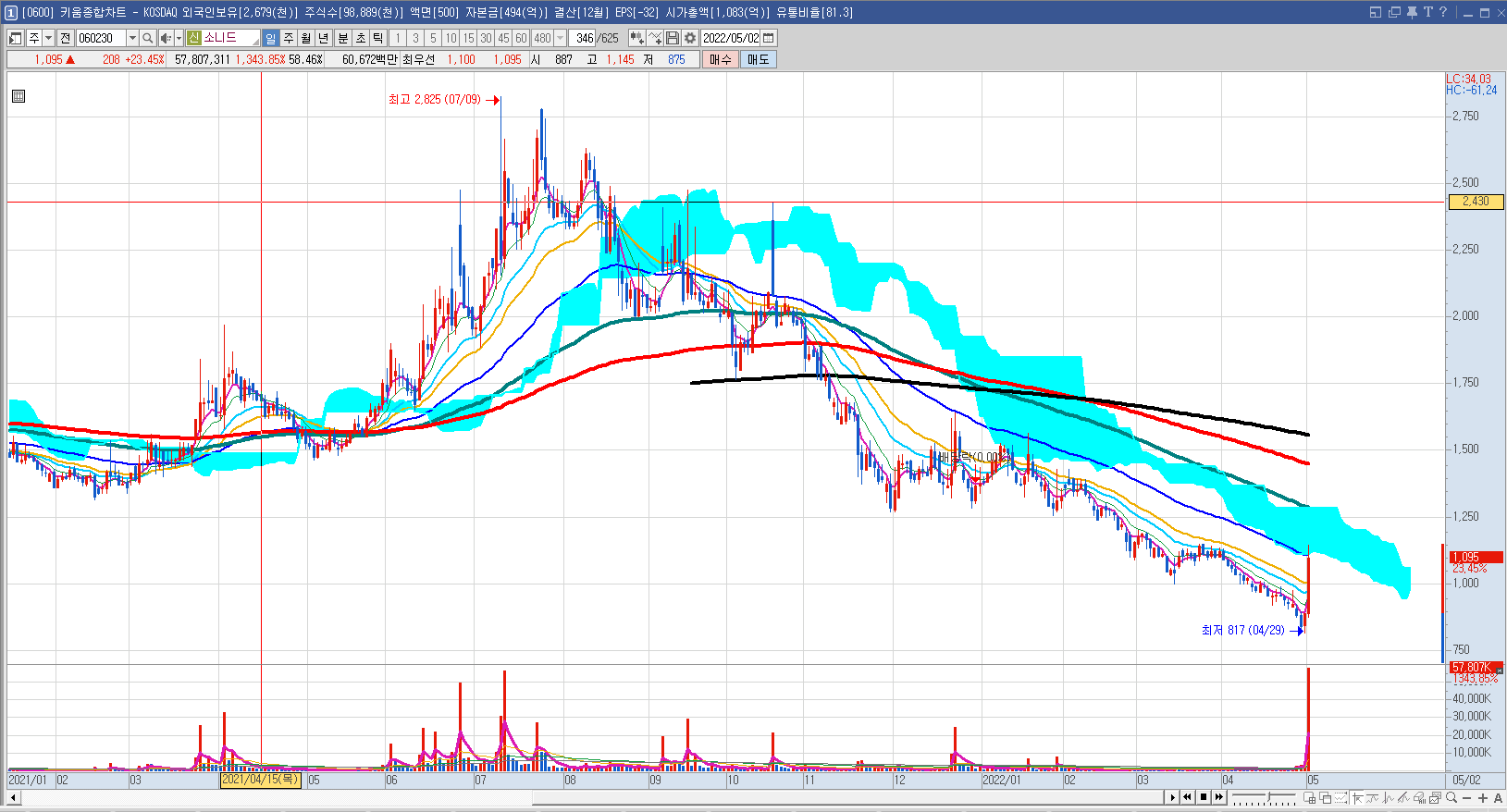Screen dimensions: 1507x812
Task: Click the window layout icon in title bar
Action: [x=1376, y=12]
